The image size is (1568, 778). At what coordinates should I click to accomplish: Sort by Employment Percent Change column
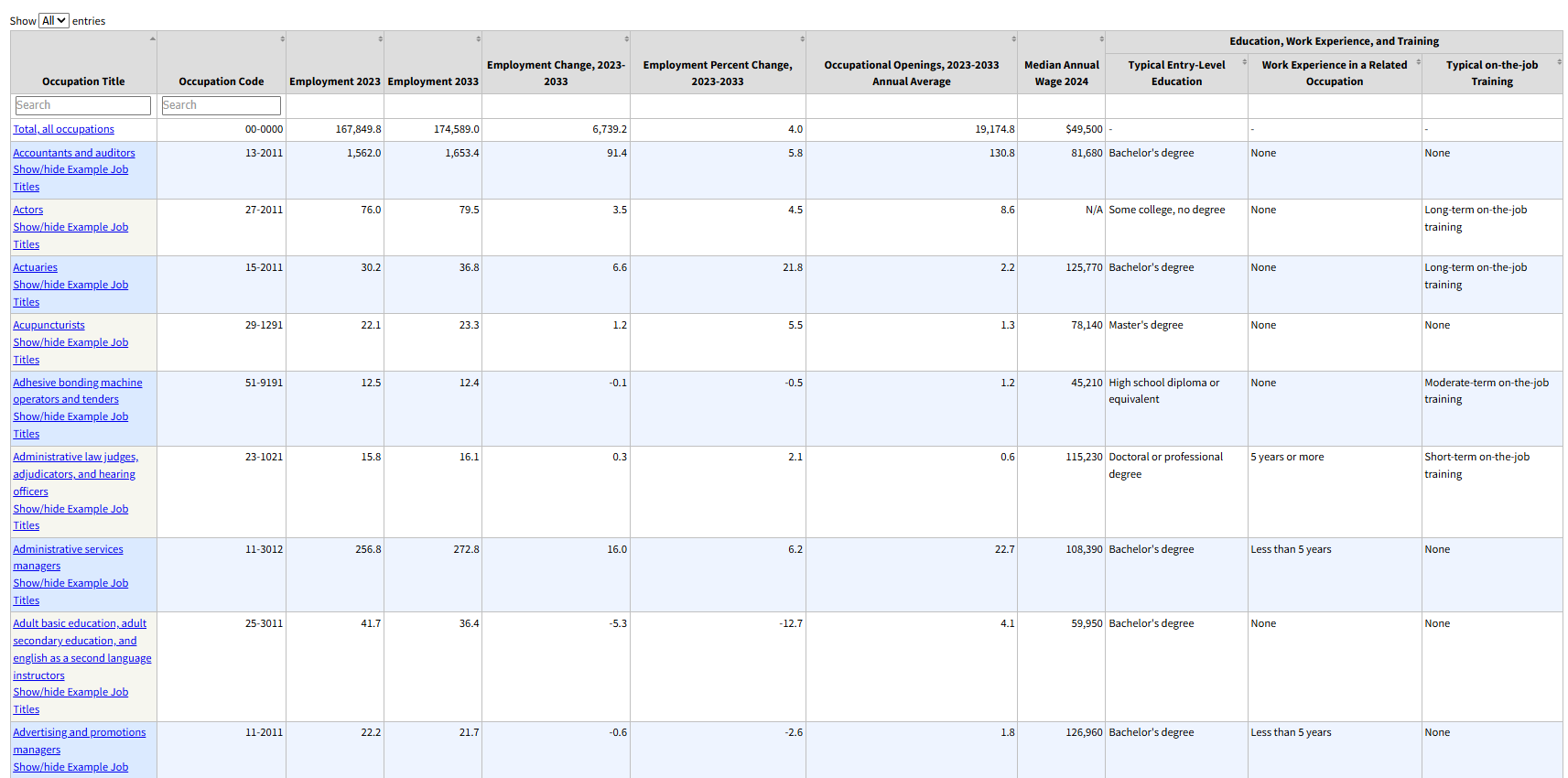[718, 62]
